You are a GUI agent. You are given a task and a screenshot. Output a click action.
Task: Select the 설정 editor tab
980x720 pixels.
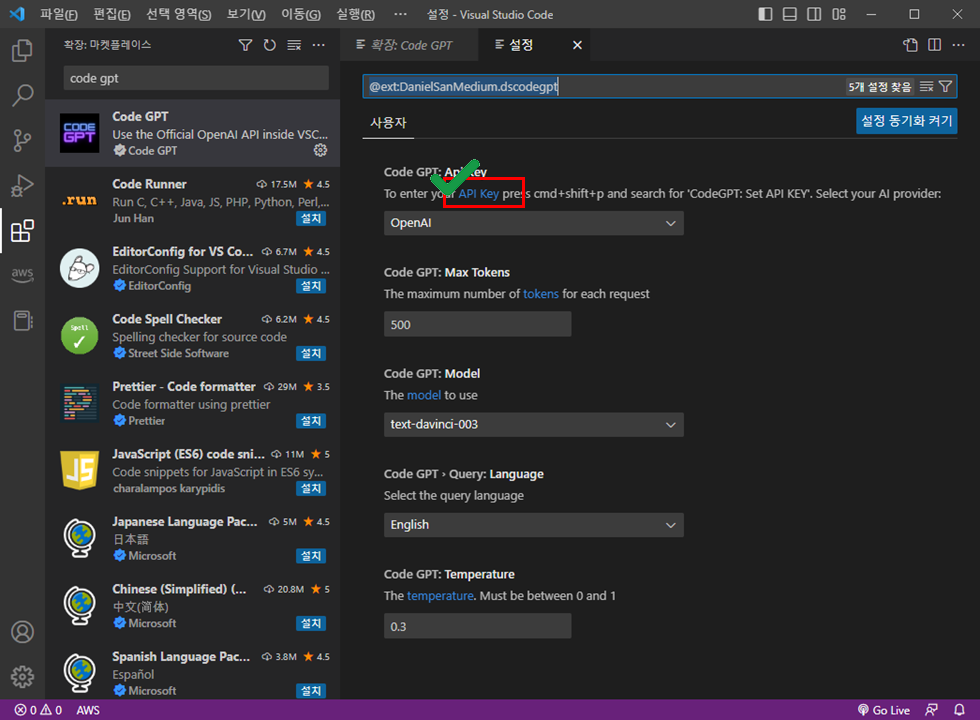point(521,45)
